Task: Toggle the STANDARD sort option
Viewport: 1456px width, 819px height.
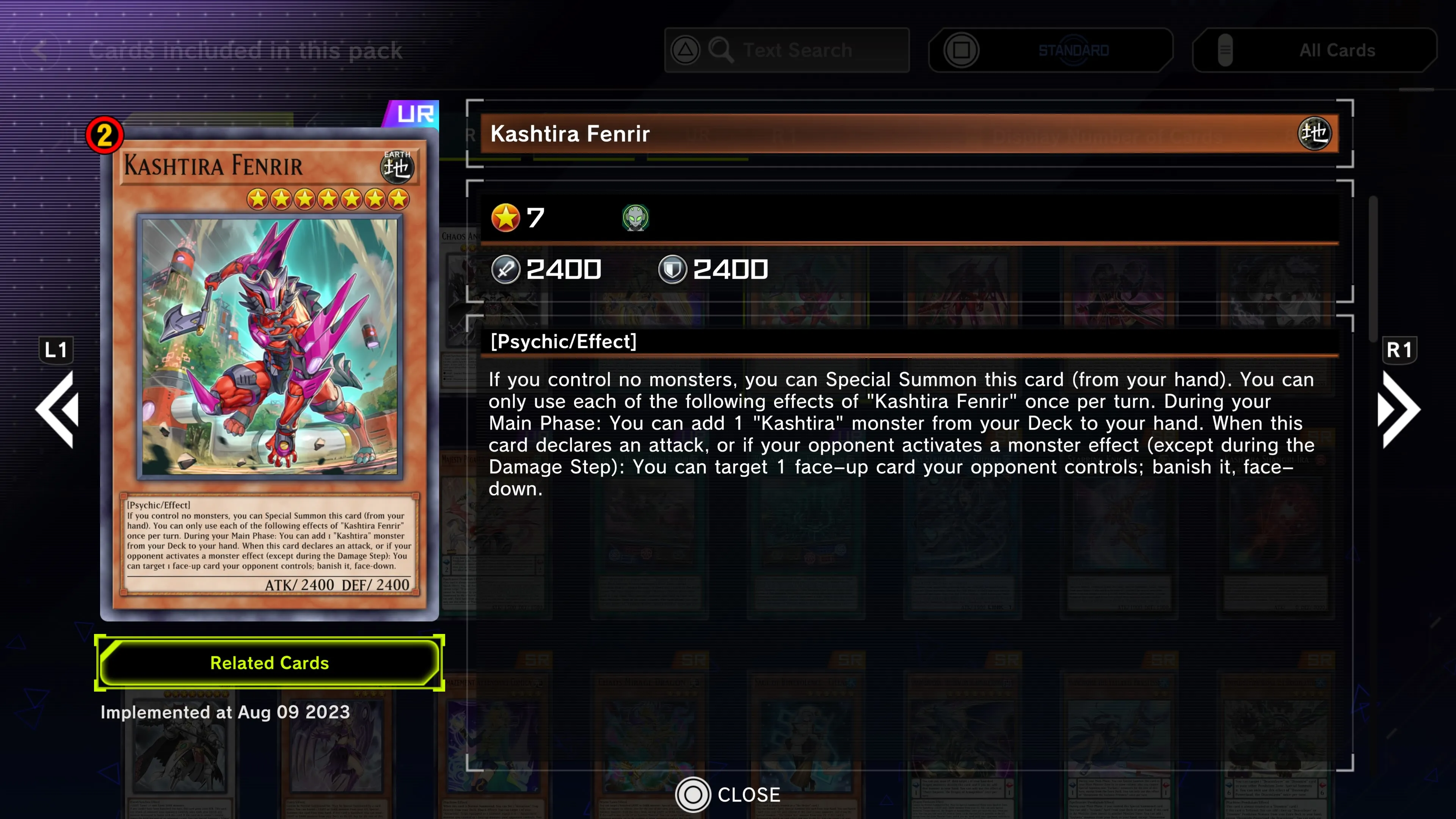Action: (x=1050, y=50)
